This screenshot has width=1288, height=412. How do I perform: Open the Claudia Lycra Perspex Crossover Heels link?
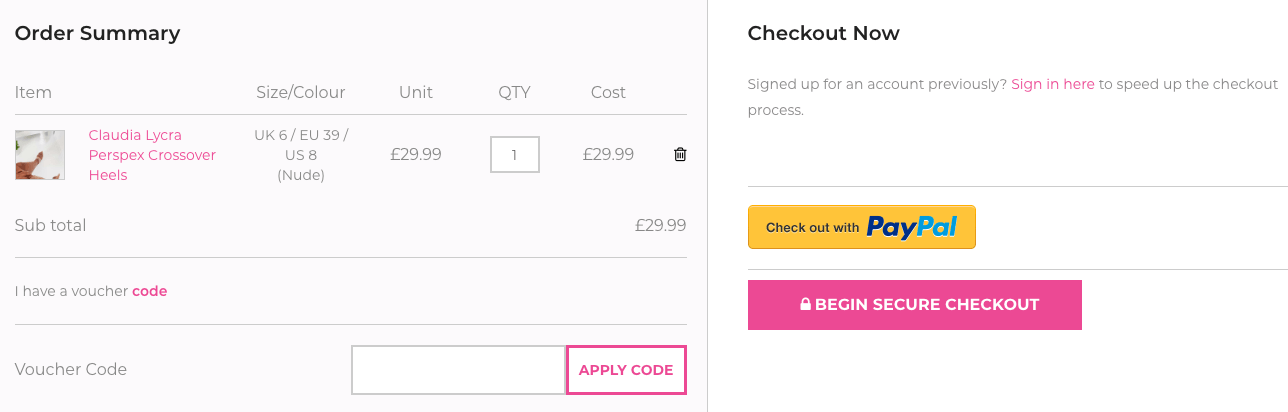(152, 155)
